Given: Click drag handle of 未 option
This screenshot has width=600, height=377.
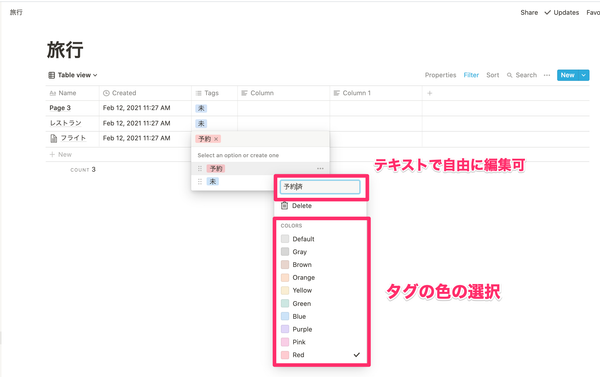Looking at the screenshot, I should [200, 181].
